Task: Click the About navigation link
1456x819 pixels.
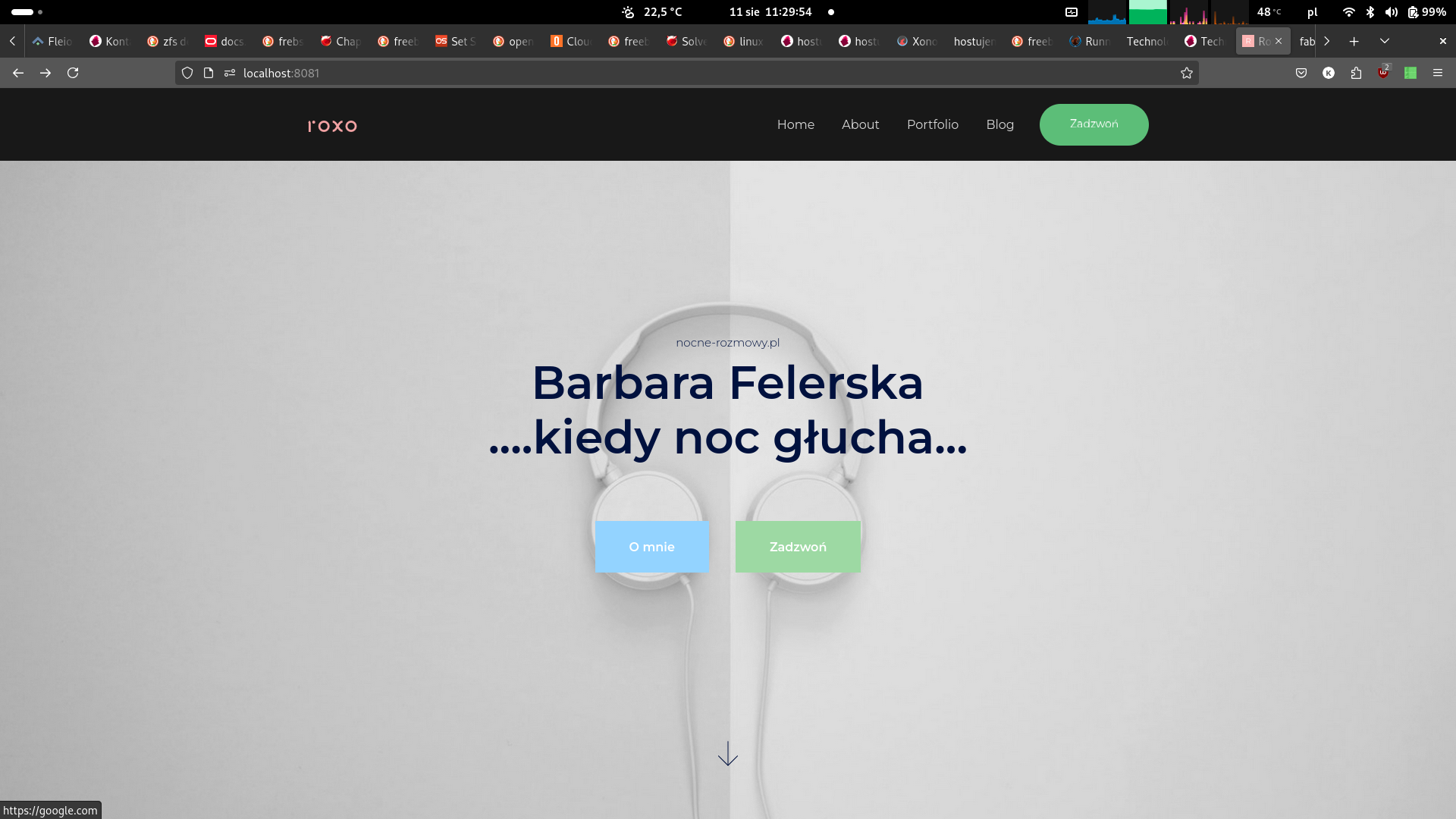Action: [860, 124]
